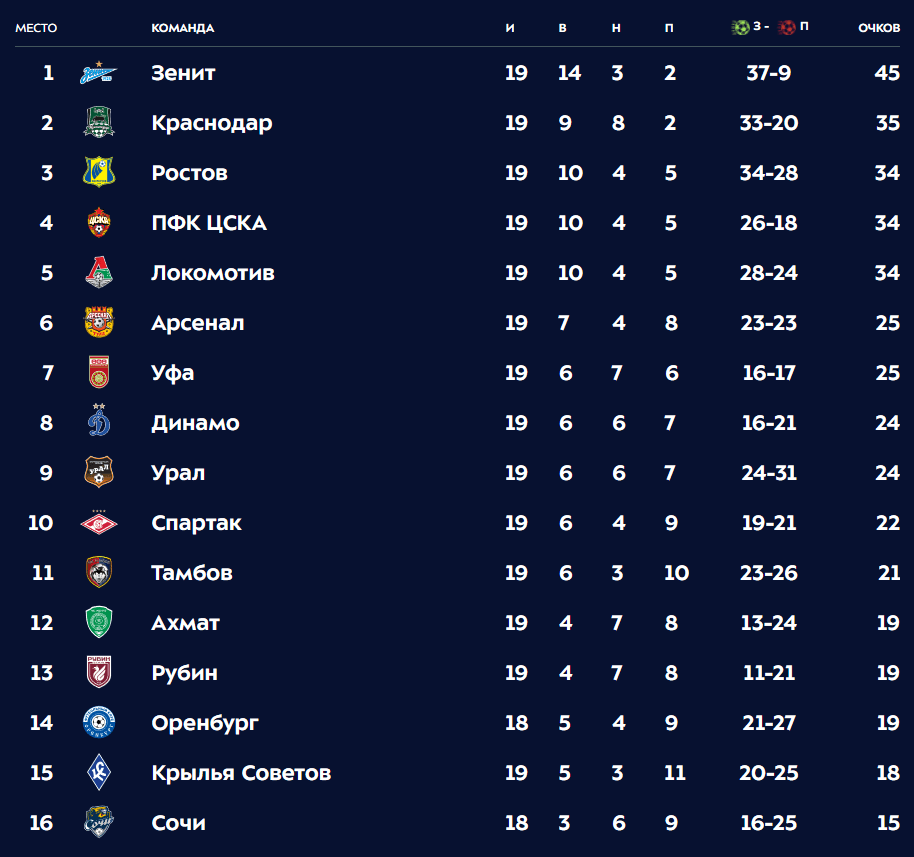Click the red goals-conceded ball icon

(x=786, y=27)
